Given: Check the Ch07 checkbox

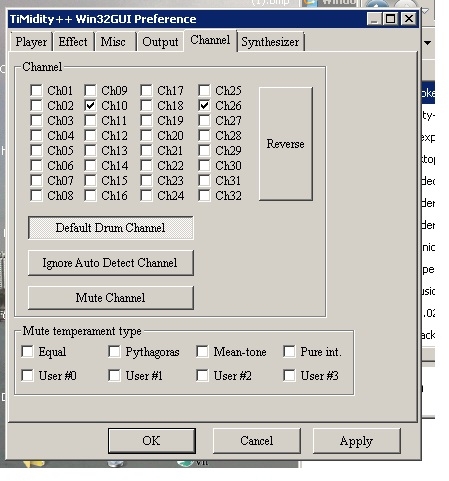Looking at the screenshot, I should coord(36,180).
